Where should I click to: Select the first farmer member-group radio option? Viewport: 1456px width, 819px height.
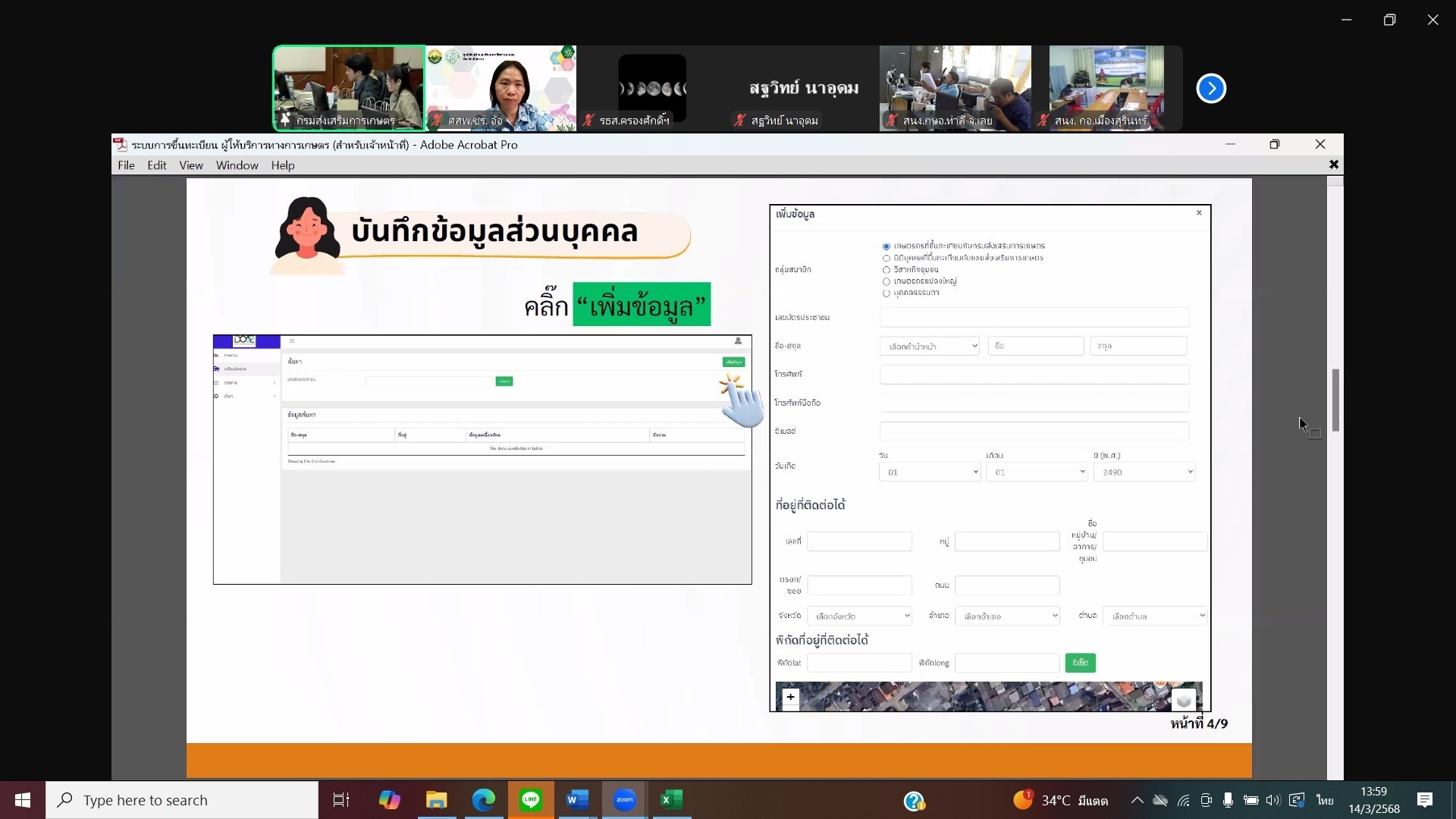886,246
